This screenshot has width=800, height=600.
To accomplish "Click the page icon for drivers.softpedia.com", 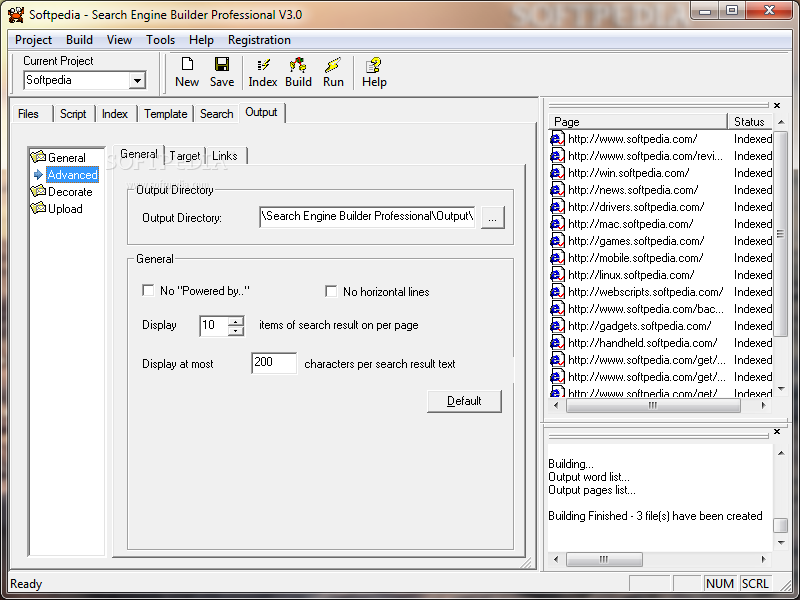I will [x=557, y=207].
